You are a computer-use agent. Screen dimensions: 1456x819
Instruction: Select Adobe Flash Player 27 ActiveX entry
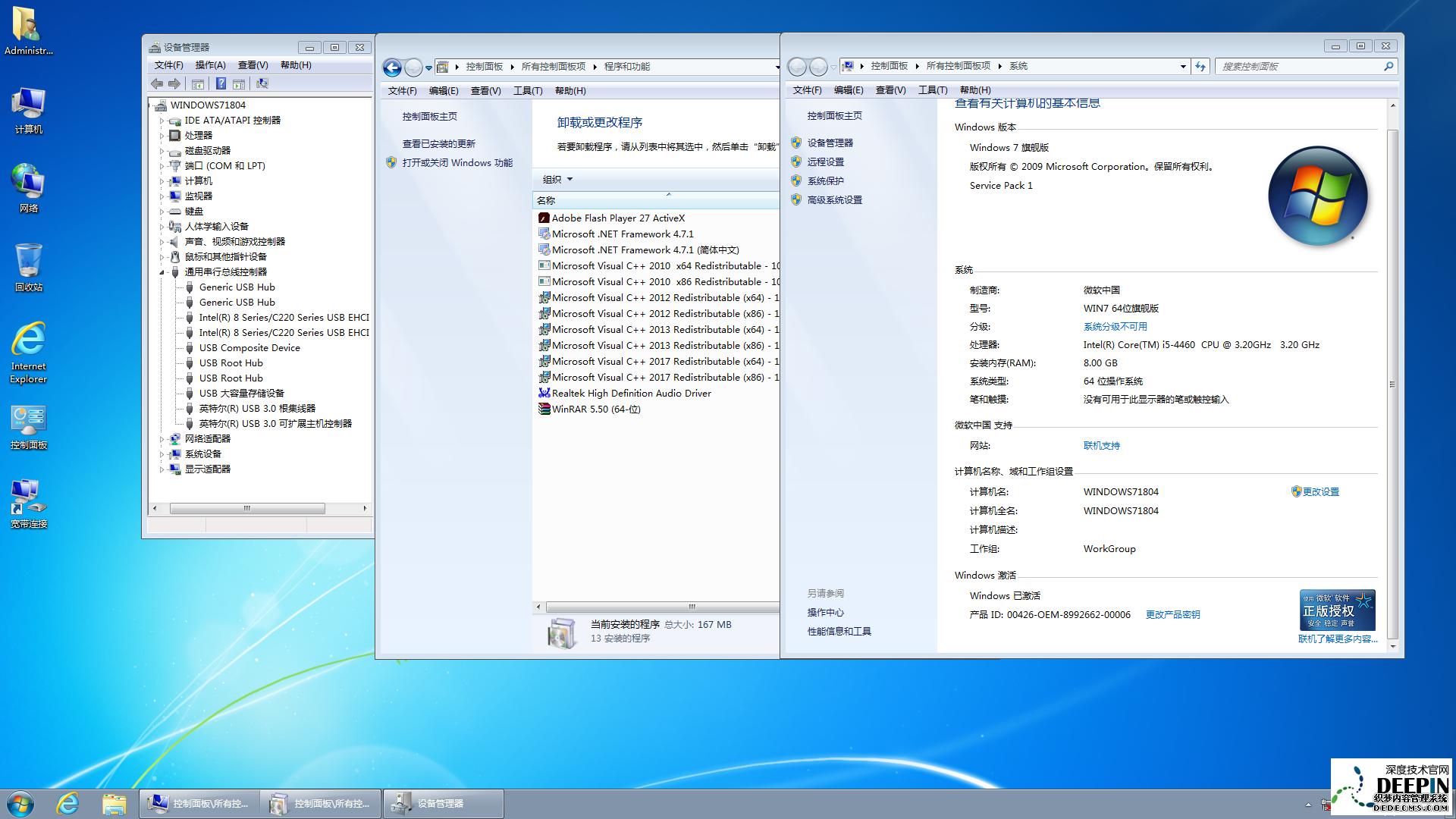pos(621,218)
